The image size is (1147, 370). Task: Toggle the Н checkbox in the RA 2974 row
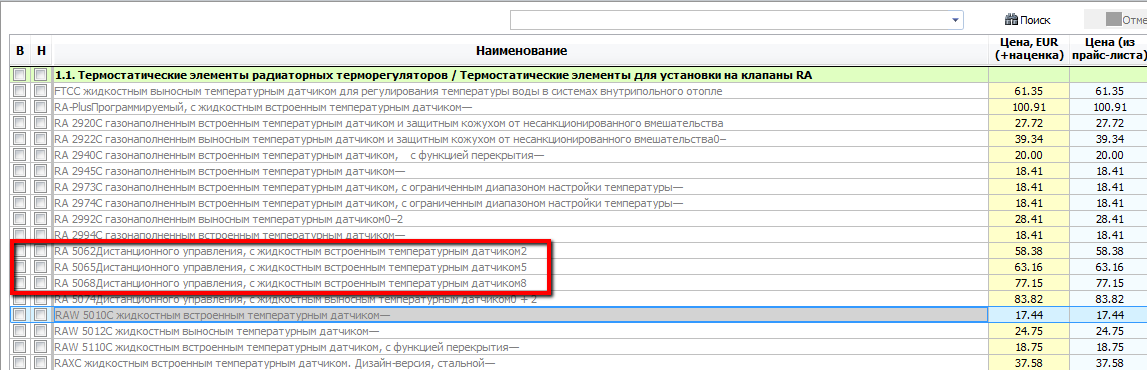coord(41,203)
